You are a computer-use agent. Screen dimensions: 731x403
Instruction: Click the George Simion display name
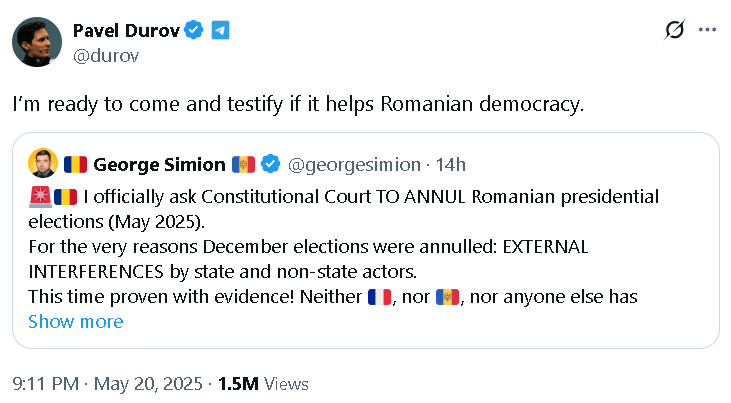pos(159,164)
